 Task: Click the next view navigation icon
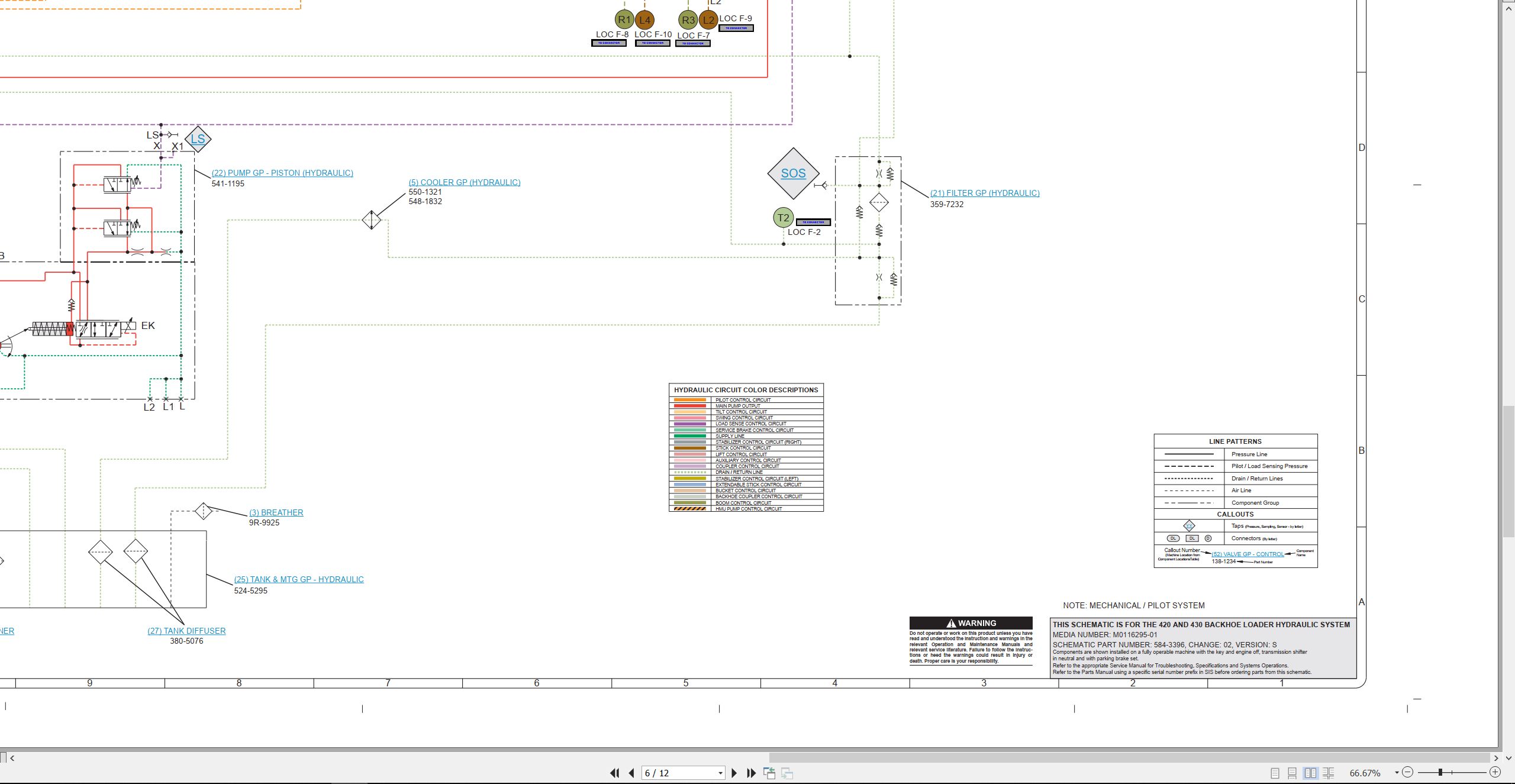[787, 773]
